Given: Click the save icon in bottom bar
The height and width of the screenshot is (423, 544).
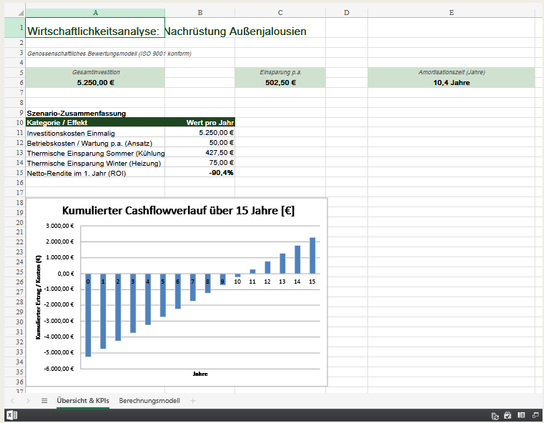Looking at the screenshot, I should (508, 415).
